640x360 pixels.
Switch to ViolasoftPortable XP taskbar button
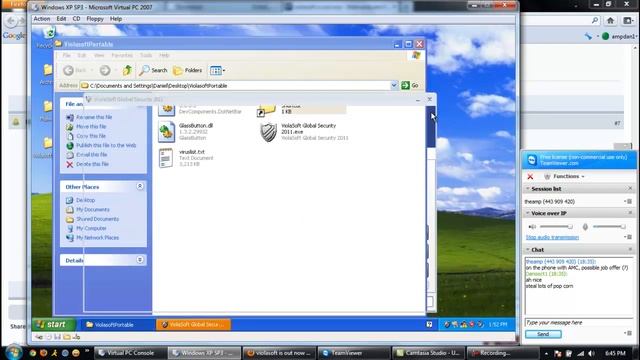(x=115, y=325)
